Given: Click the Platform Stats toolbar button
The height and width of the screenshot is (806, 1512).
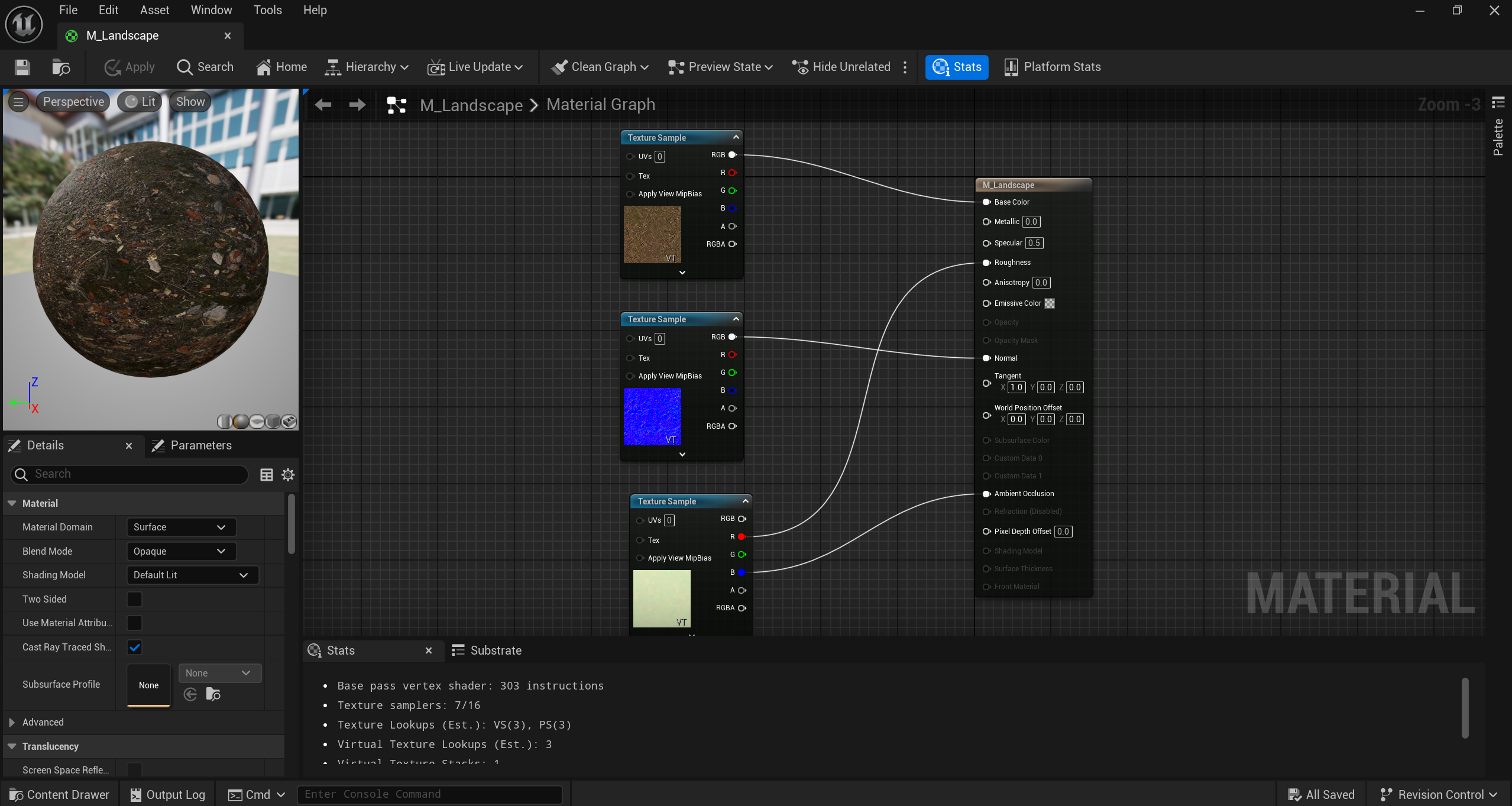Looking at the screenshot, I should tap(1052, 67).
